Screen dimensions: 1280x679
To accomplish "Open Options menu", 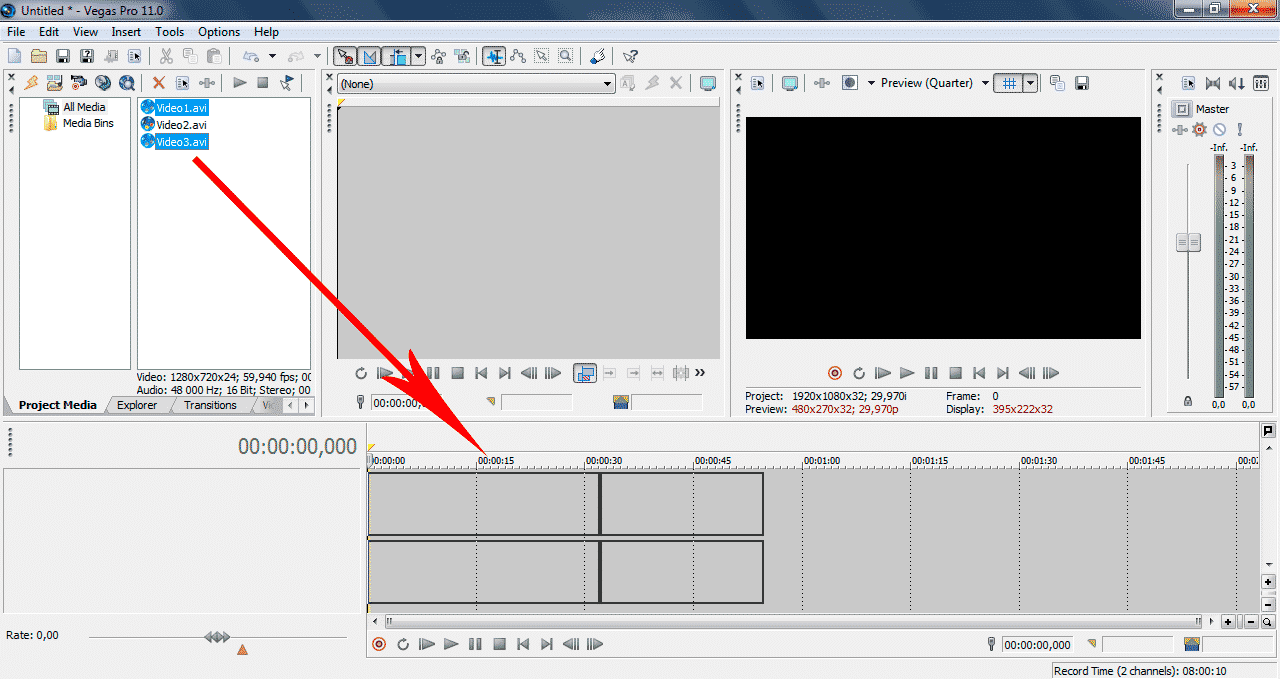I will click(219, 32).
